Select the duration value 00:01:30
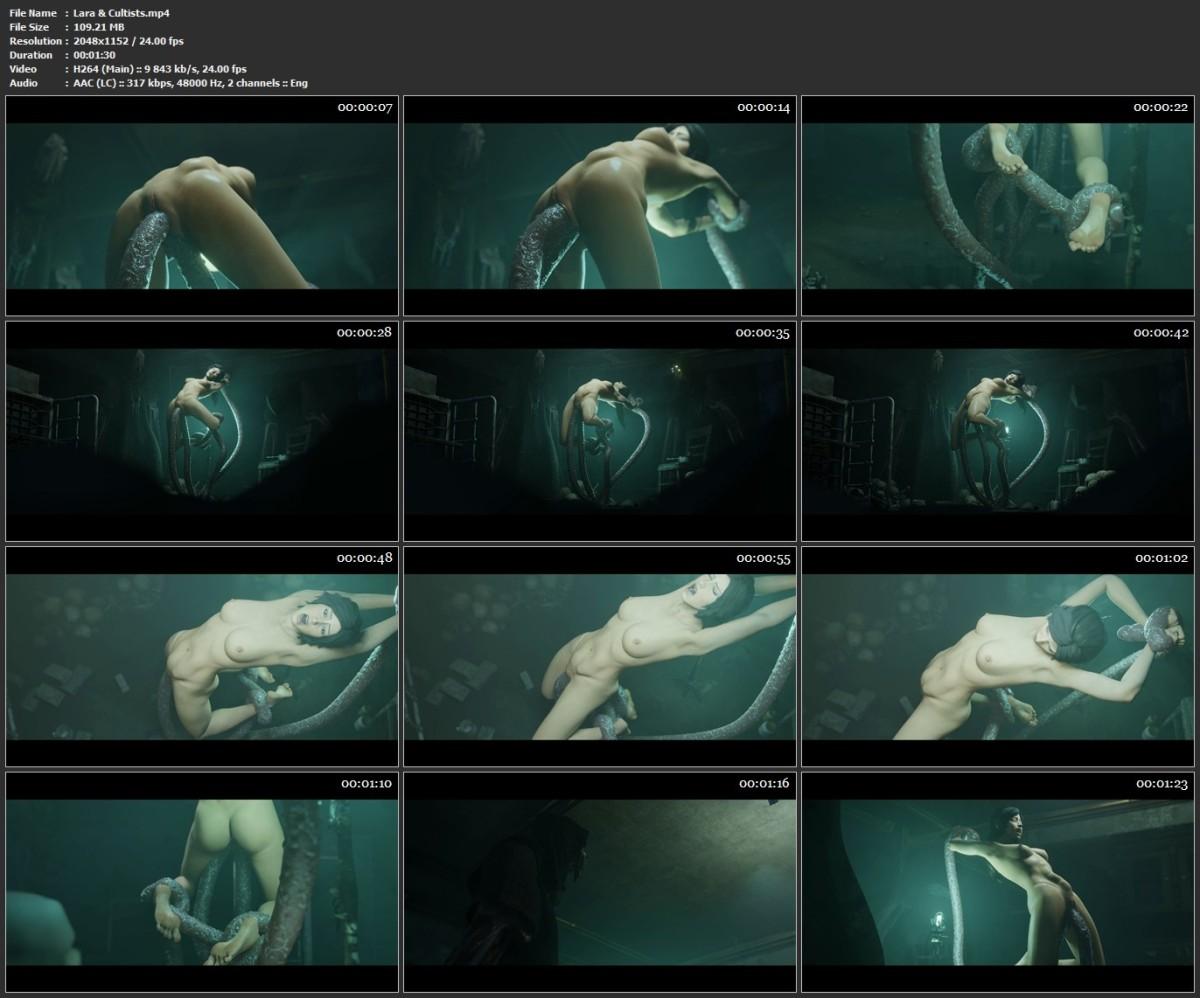 (96, 55)
